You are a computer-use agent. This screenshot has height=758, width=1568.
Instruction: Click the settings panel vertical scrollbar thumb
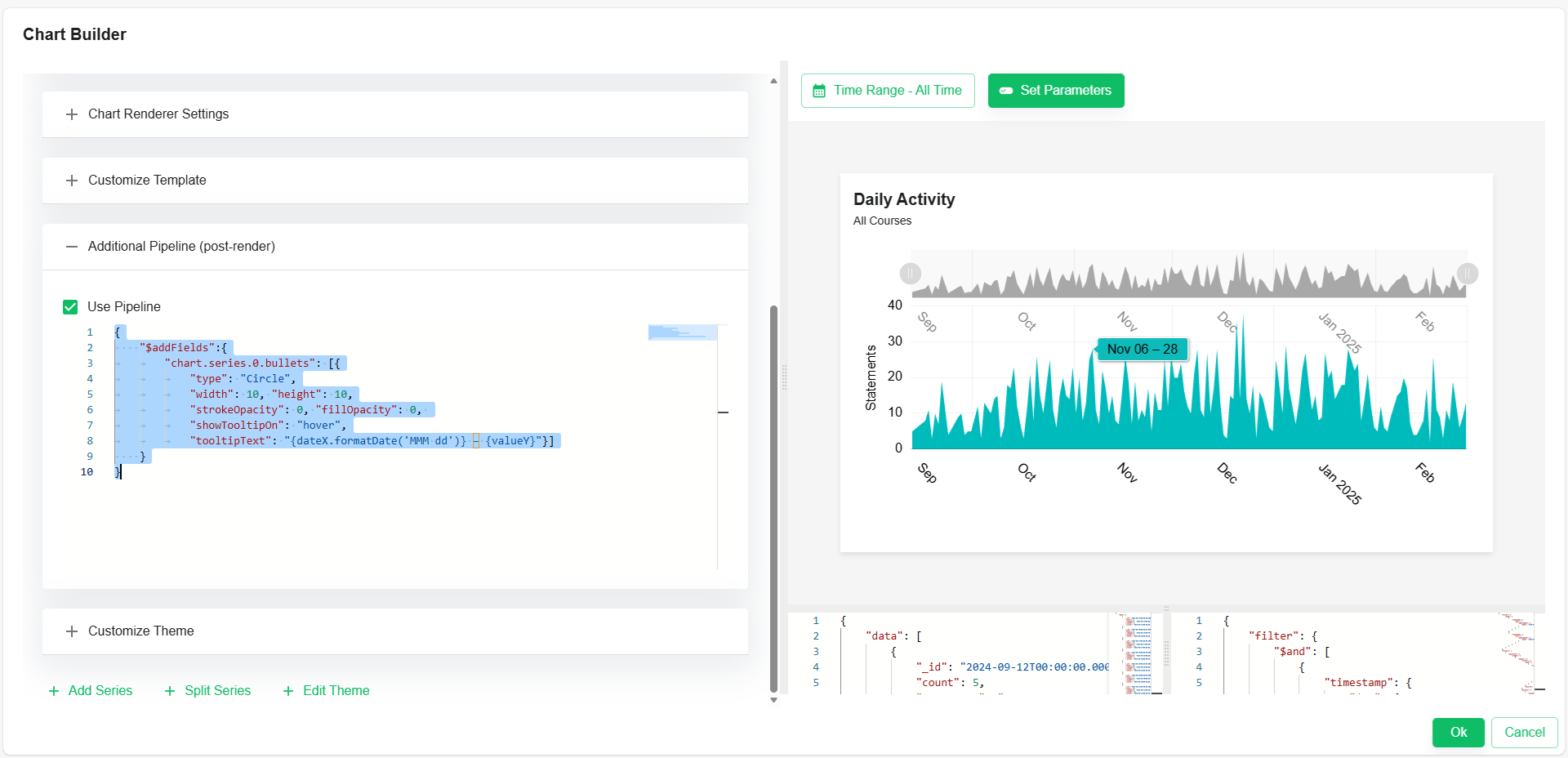coord(773,498)
